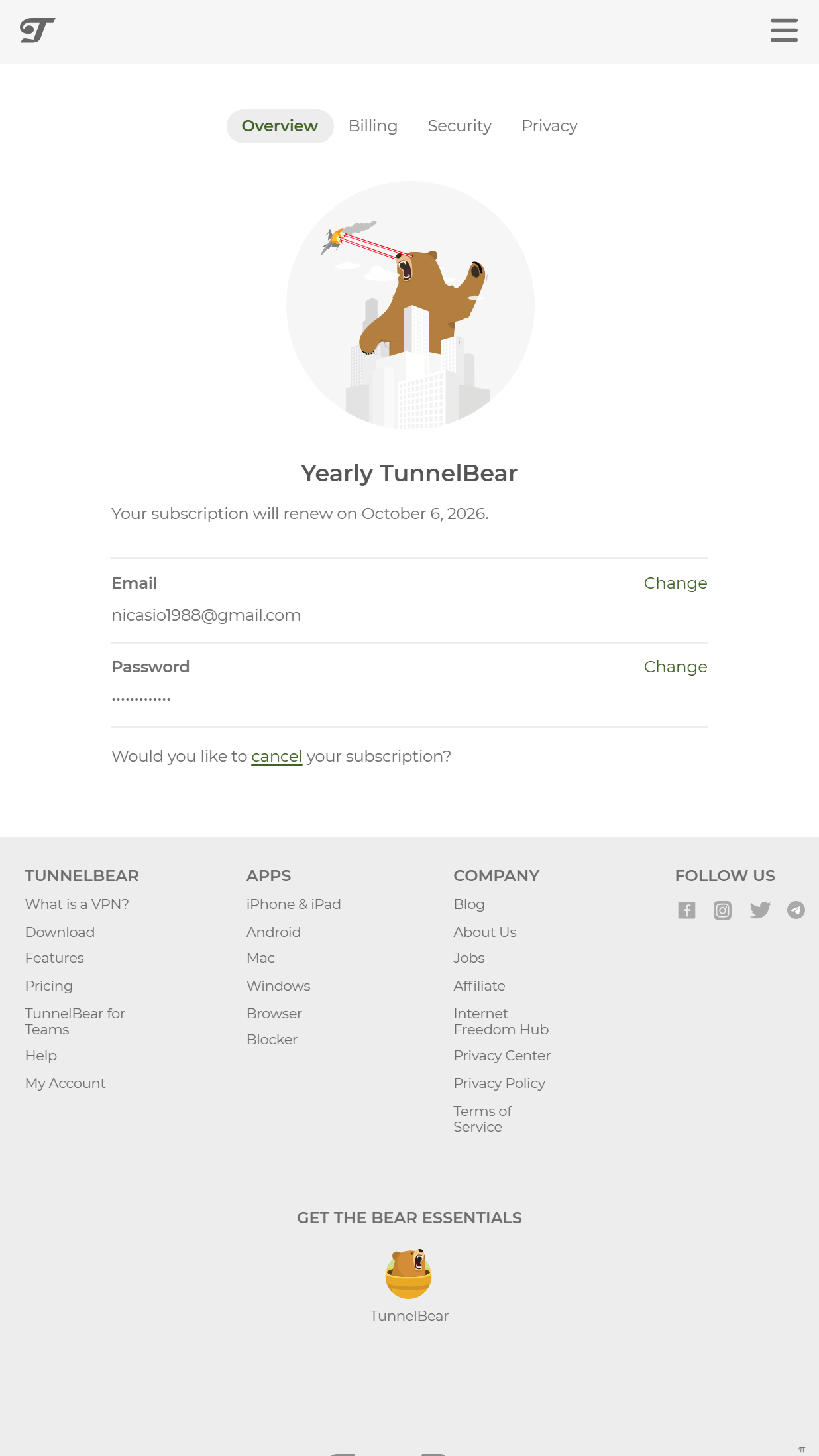This screenshot has height=1456, width=819.
Task: Click the TunnelBear app icon in footer
Action: pos(409,1274)
